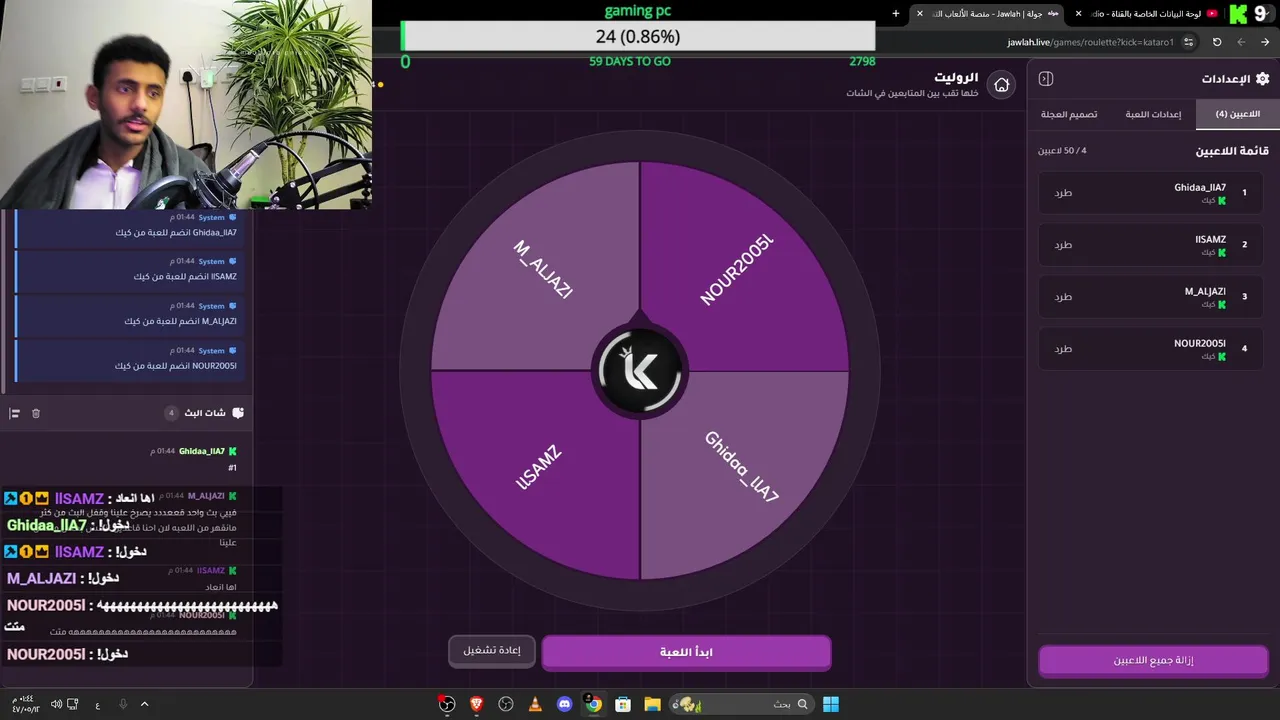
Task: Click the language indicator ع in tray
Action: click(x=97, y=705)
